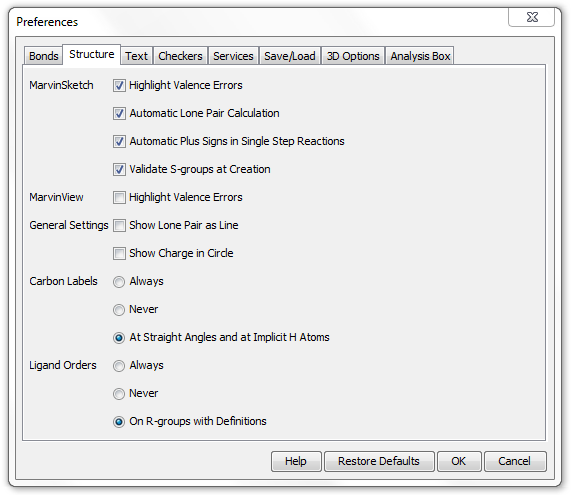
Task: Check Show Lone Pair as Line
Action: 119,225
